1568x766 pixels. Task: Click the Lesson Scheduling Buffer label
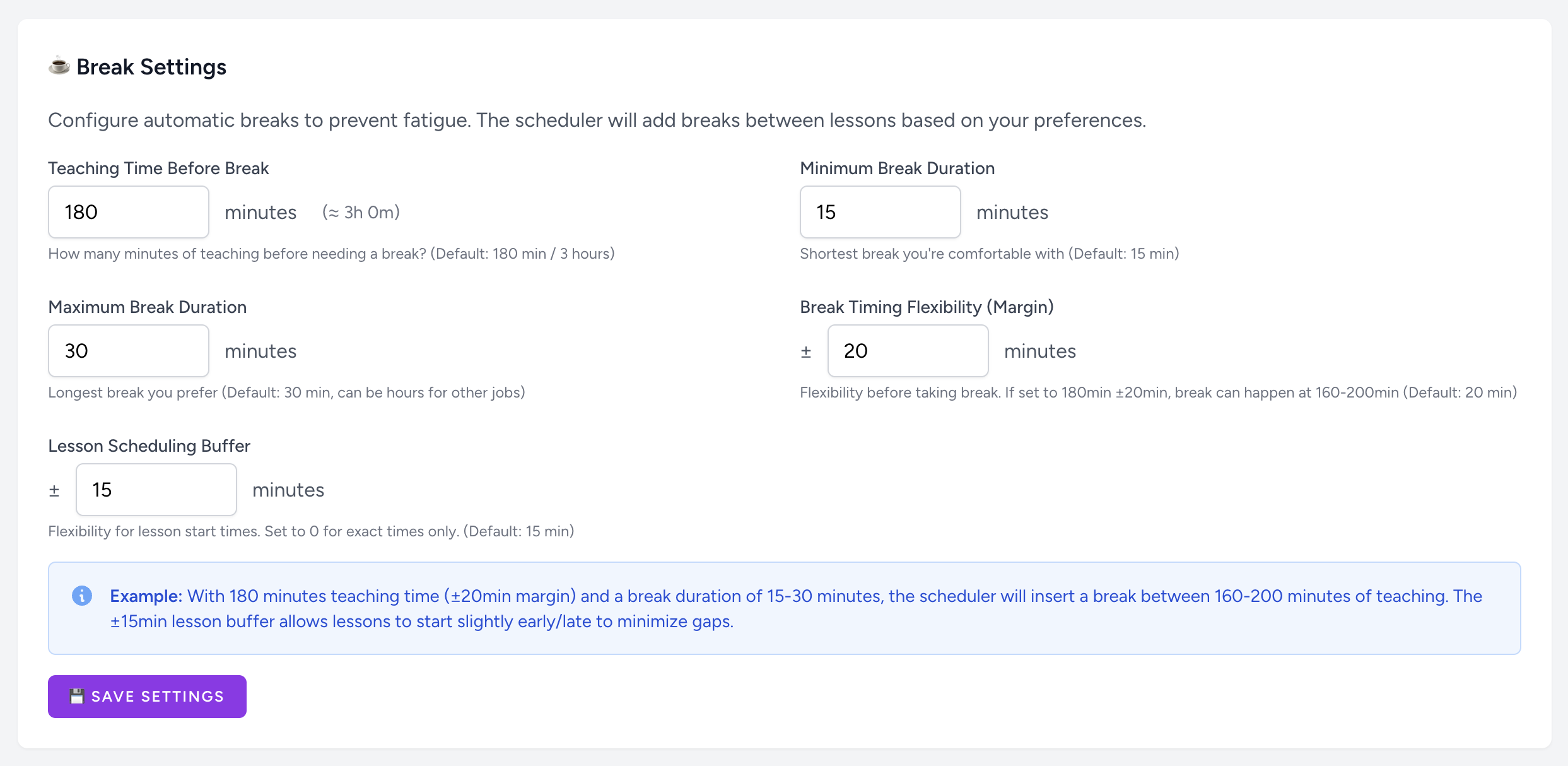[x=149, y=446]
